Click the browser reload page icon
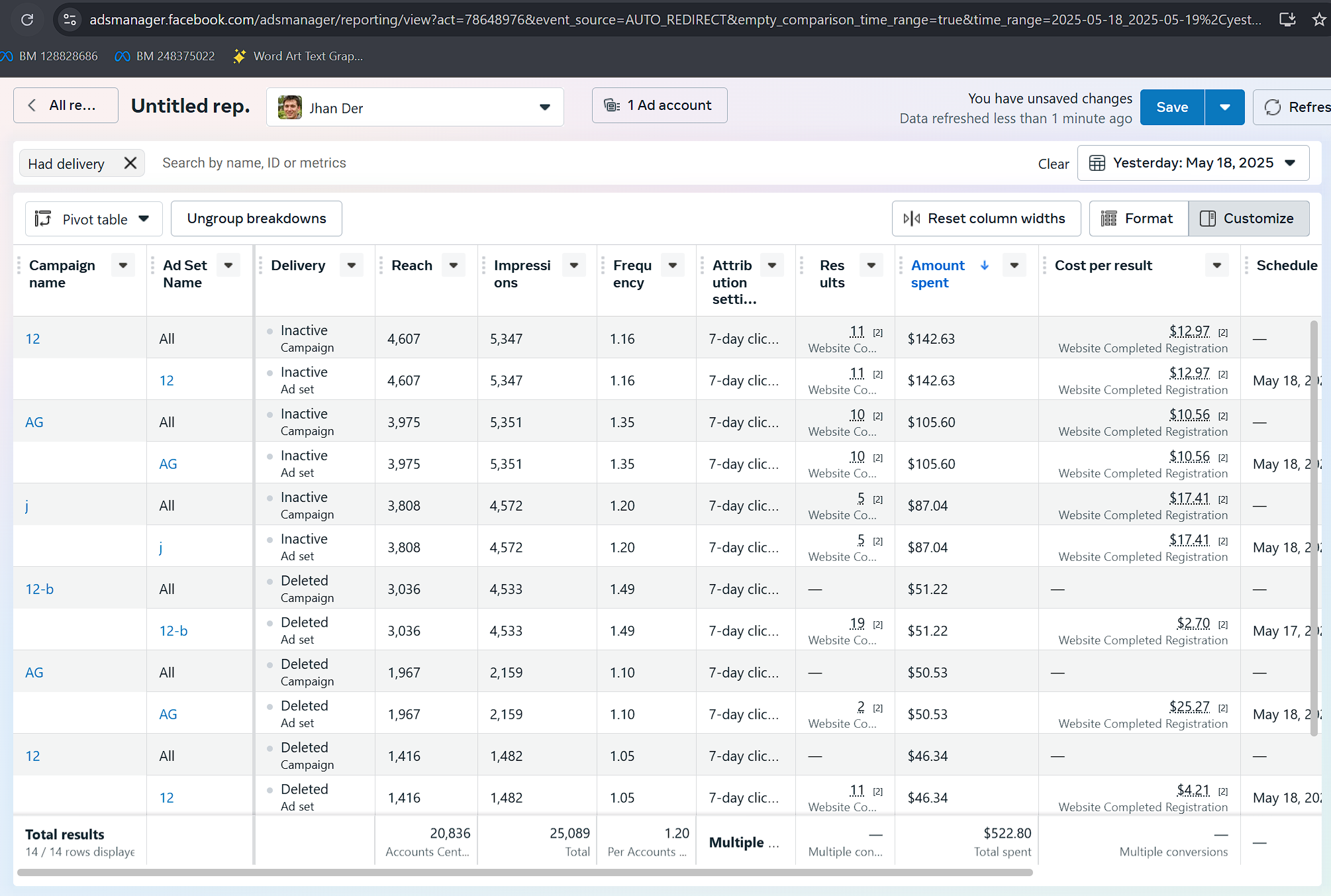 [x=27, y=20]
